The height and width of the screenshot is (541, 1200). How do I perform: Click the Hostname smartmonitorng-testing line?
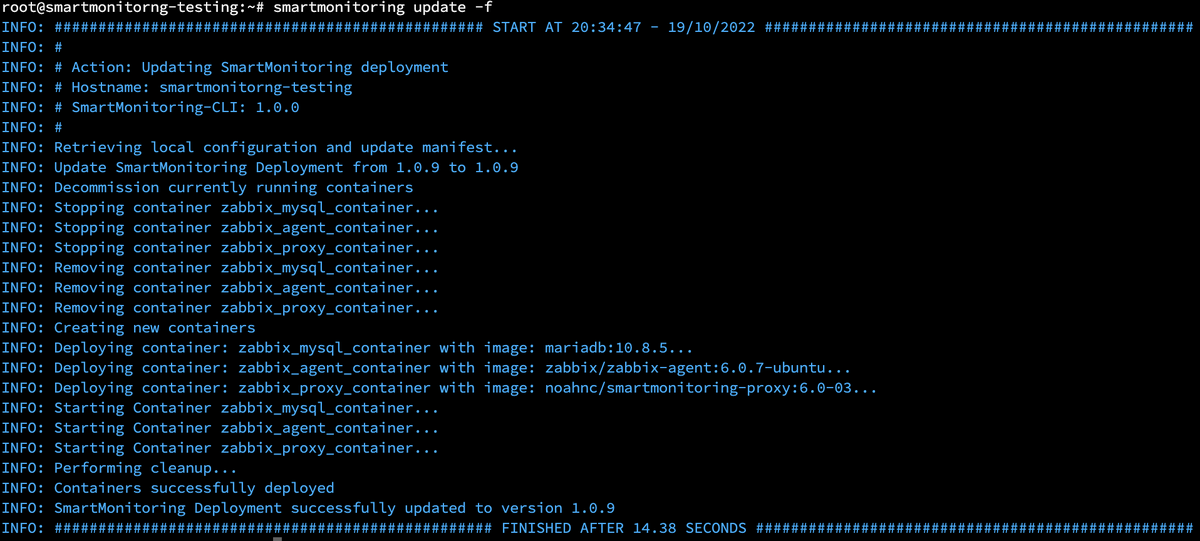tap(203, 87)
